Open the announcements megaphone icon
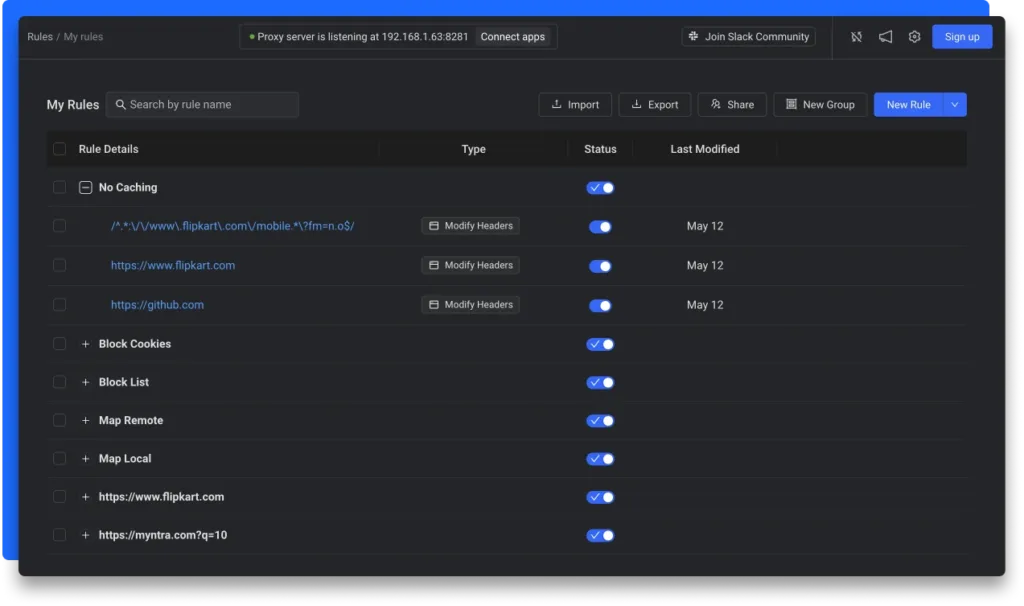Viewport: 1024px width, 606px height. (885, 37)
